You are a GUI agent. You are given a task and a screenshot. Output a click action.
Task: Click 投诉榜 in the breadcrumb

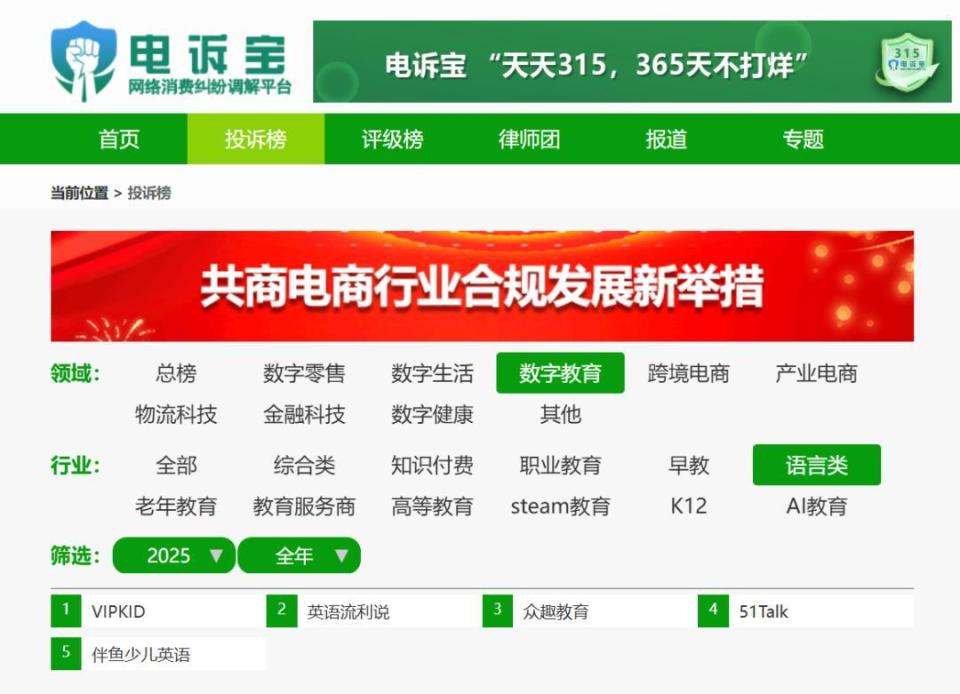click(149, 193)
